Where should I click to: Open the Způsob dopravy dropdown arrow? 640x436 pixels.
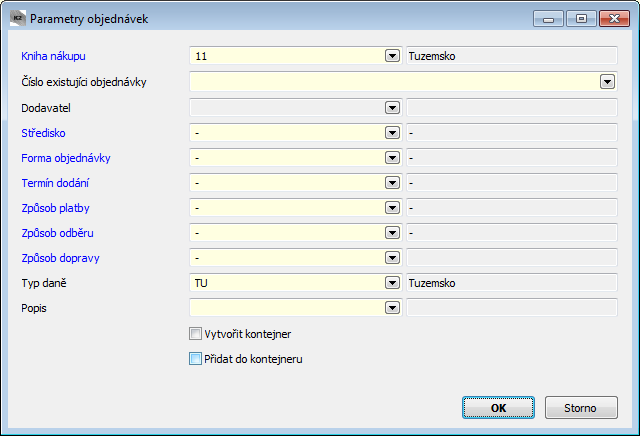point(392,258)
